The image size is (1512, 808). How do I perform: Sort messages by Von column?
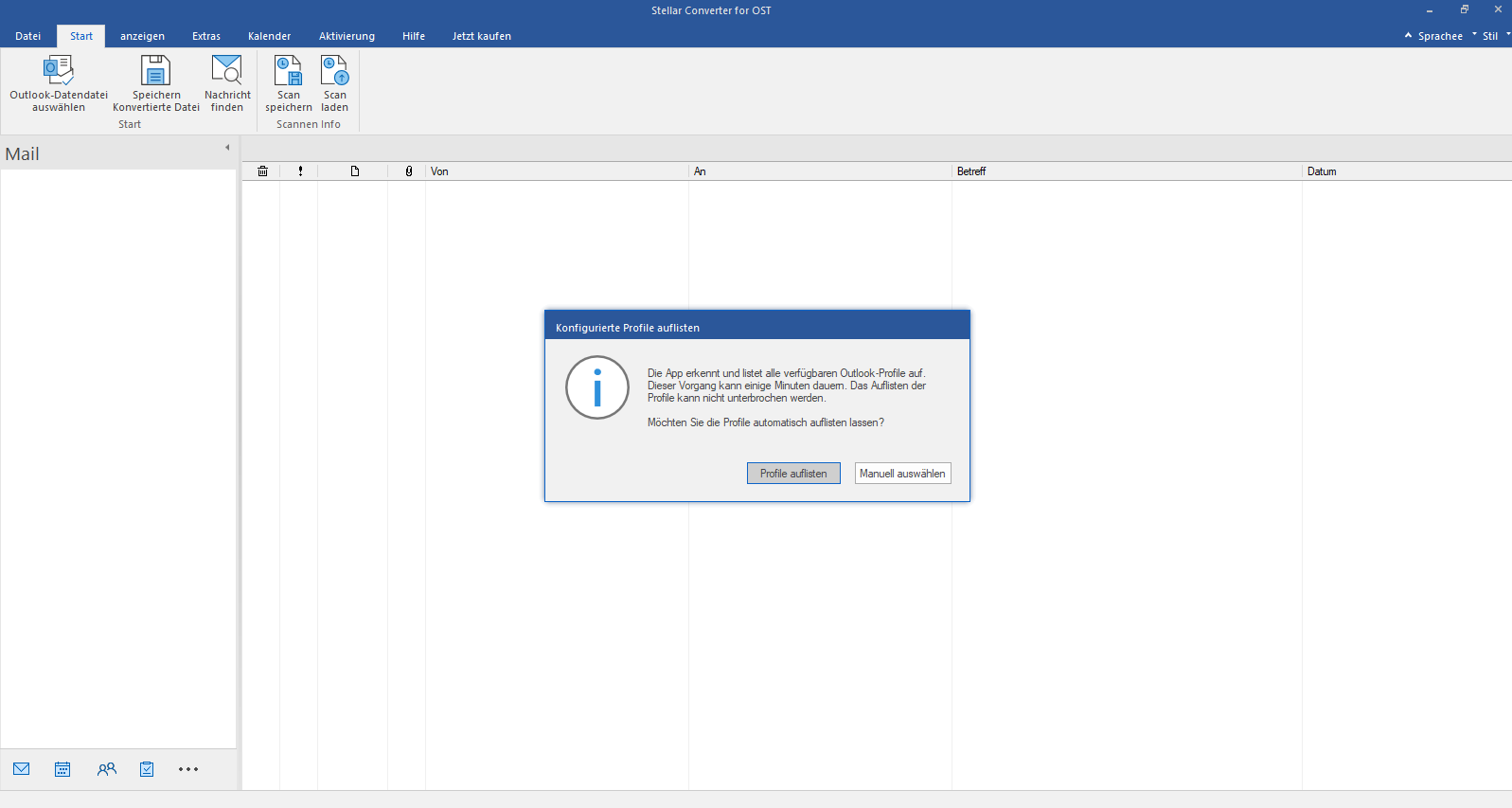557,171
